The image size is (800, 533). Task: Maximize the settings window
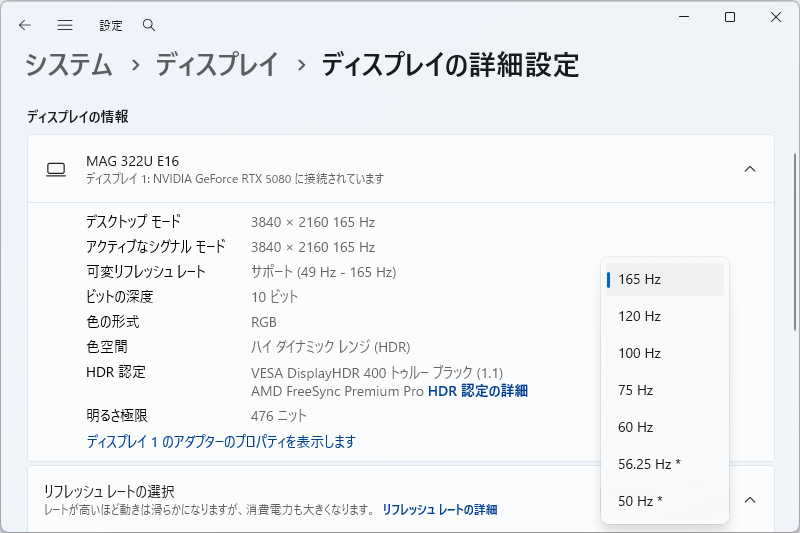[730, 17]
